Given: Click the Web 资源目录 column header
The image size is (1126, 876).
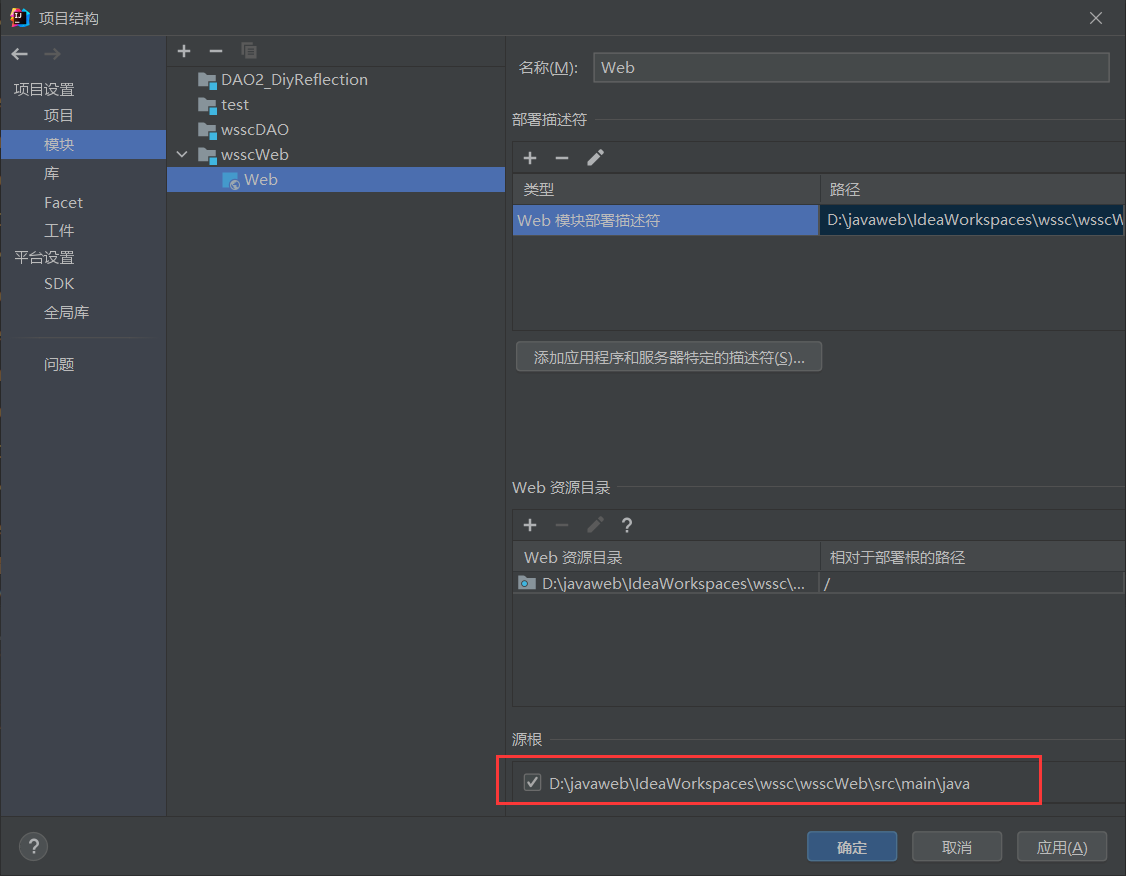Looking at the screenshot, I should tap(666, 557).
